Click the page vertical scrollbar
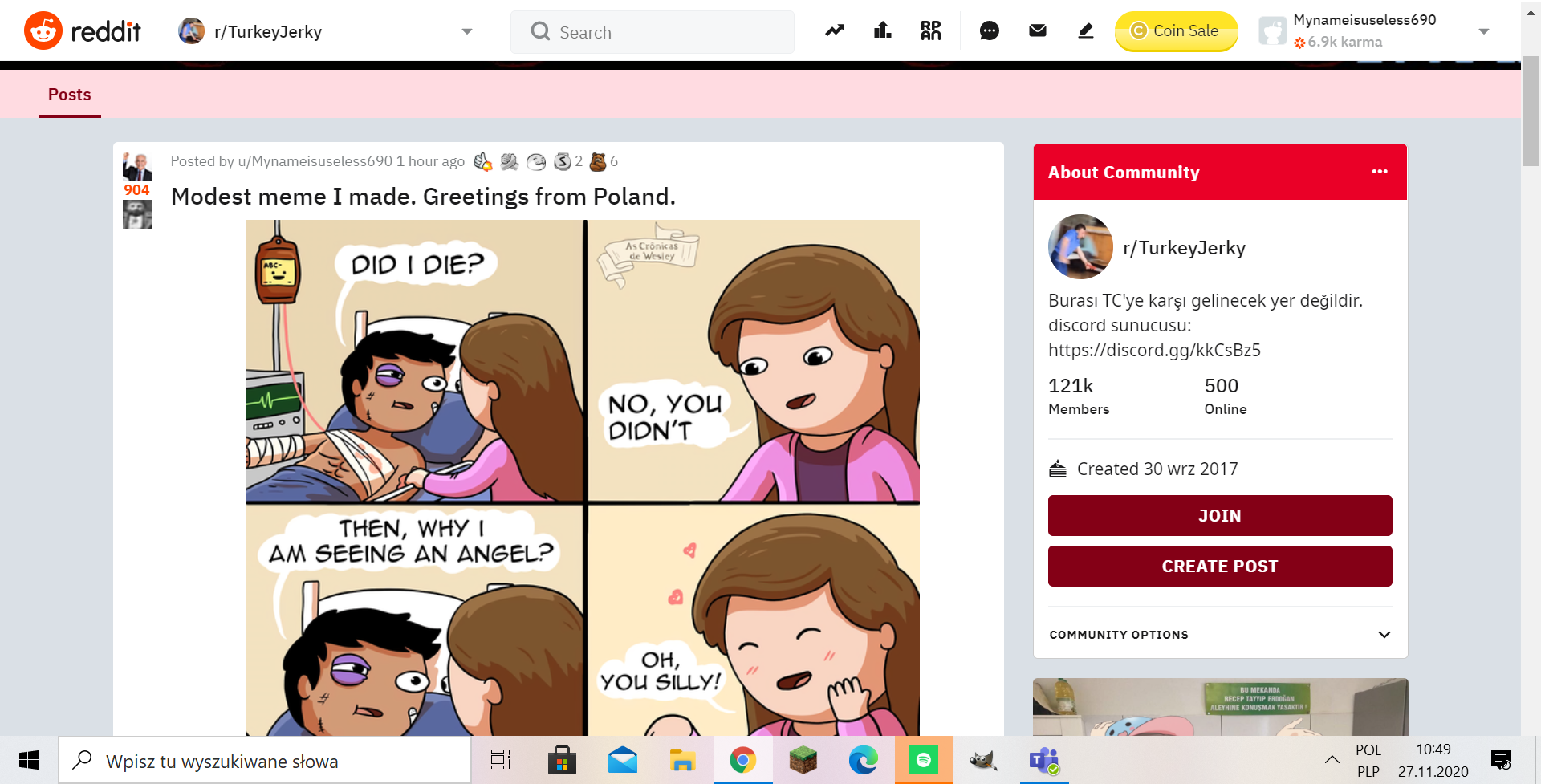This screenshot has width=1541, height=784. click(1531, 111)
